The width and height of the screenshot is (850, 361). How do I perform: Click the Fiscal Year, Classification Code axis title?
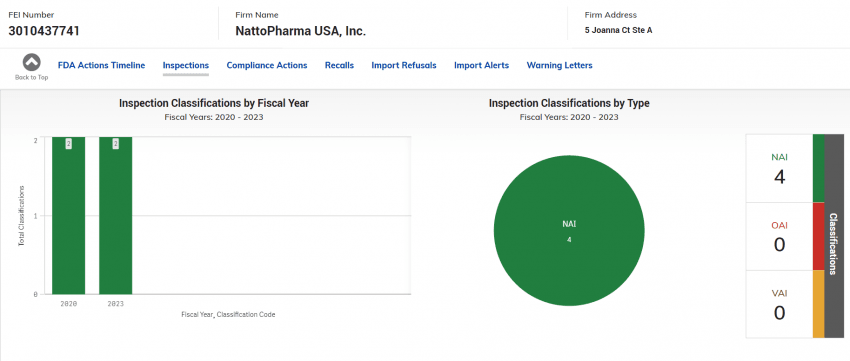(x=228, y=314)
